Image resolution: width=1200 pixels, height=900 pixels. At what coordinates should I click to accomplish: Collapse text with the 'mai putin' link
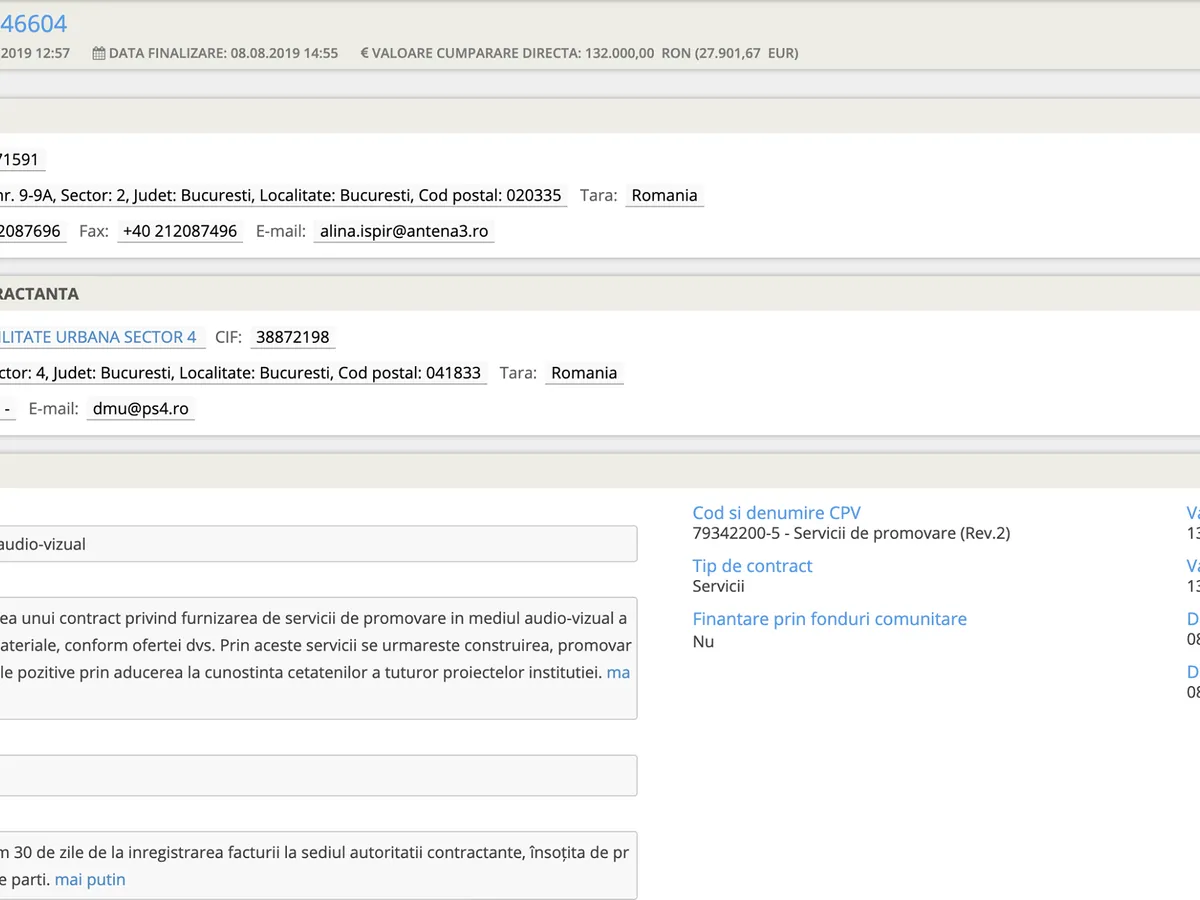click(x=90, y=880)
